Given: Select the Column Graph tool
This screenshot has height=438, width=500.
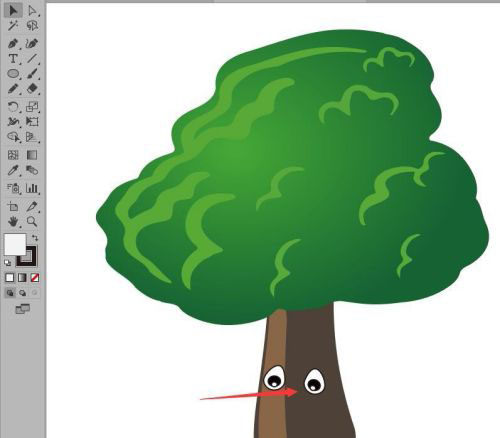Looking at the screenshot, I should click(32, 188).
